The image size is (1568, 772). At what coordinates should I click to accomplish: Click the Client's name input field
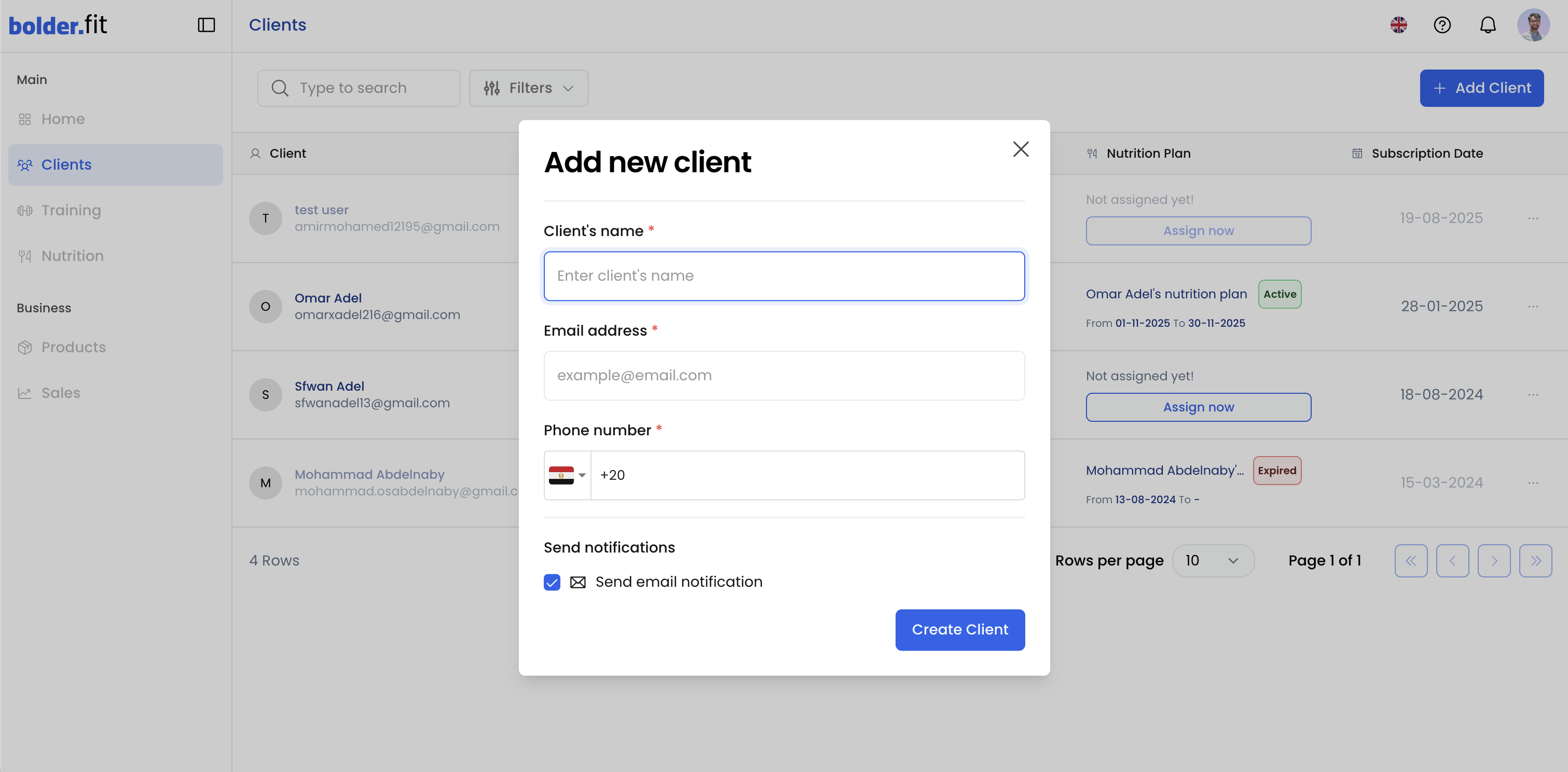(x=783, y=276)
